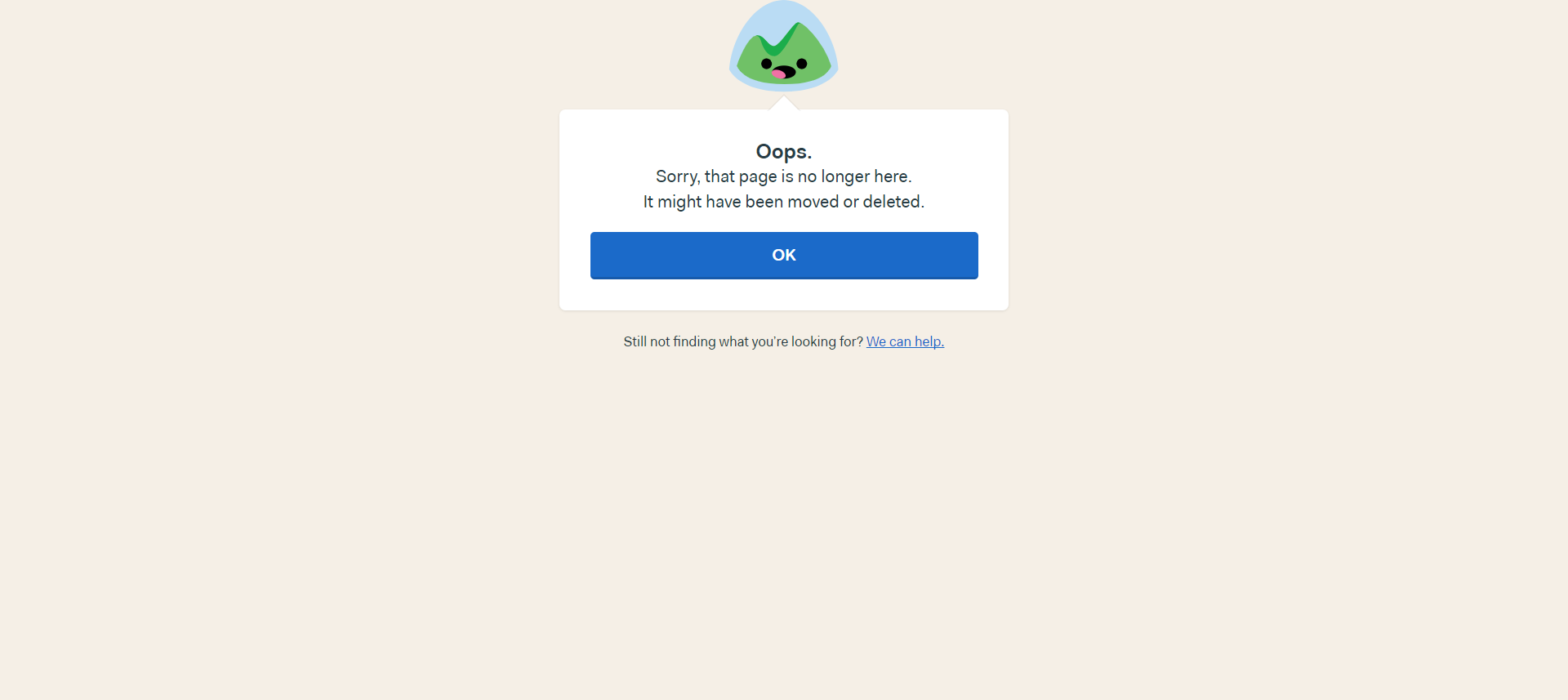Click the word "longer" in the message
Viewport: 1568px width, 700px height.
[845, 177]
